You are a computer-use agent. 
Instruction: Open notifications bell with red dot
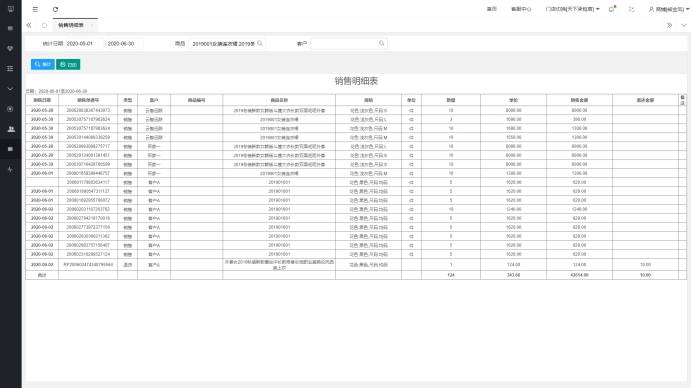pyautogui.click(x=612, y=9)
